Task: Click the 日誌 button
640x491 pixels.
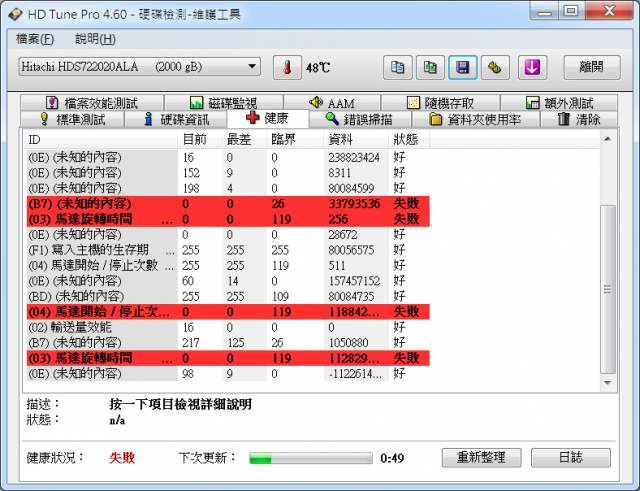Action: pyautogui.click(x=571, y=458)
